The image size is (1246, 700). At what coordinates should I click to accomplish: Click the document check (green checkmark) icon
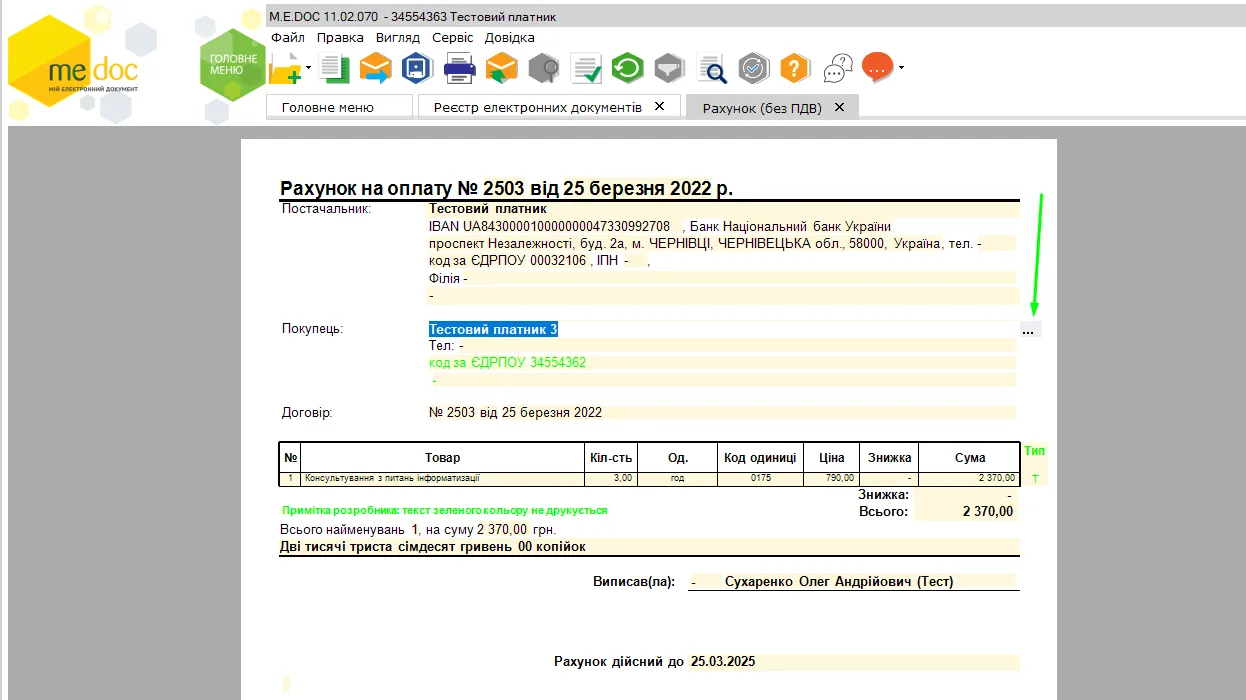586,69
